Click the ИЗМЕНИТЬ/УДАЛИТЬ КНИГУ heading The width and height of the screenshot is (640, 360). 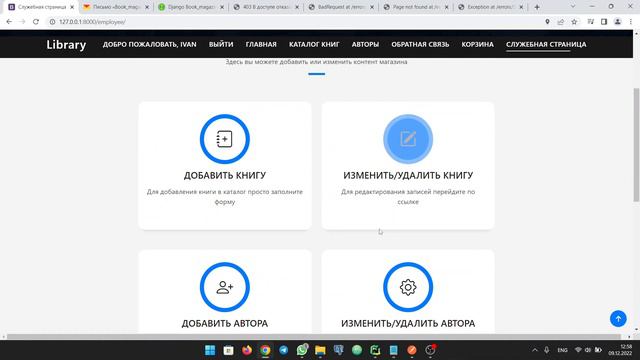(x=408, y=175)
